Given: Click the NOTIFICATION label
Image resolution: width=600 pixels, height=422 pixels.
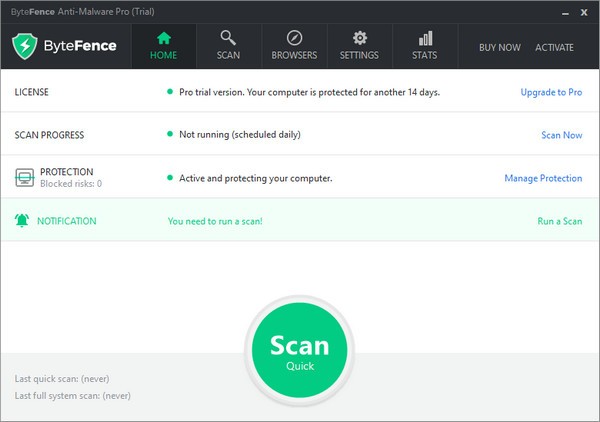Looking at the screenshot, I should [67, 221].
